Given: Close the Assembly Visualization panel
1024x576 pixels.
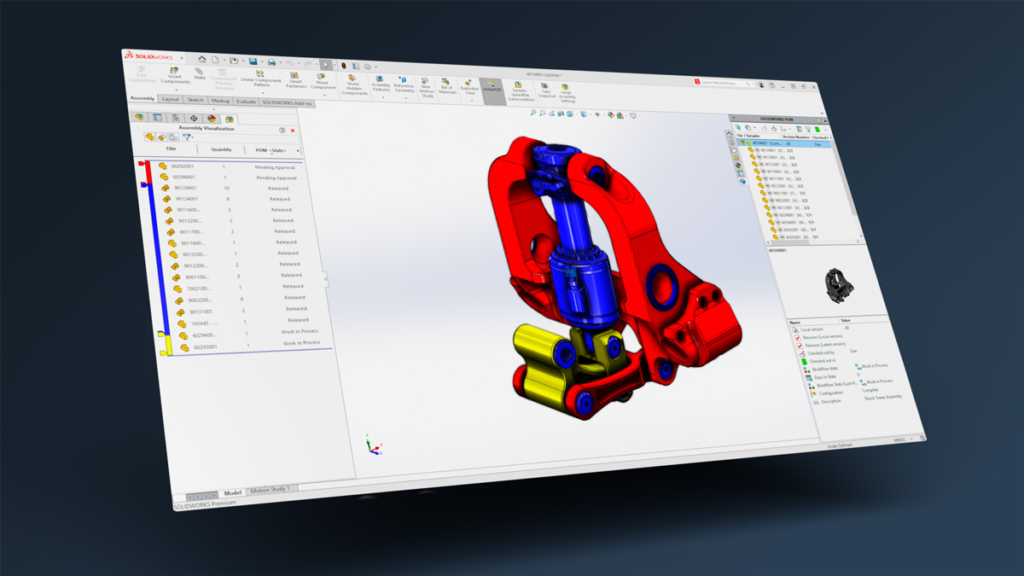Looking at the screenshot, I should [x=292, y=130].
